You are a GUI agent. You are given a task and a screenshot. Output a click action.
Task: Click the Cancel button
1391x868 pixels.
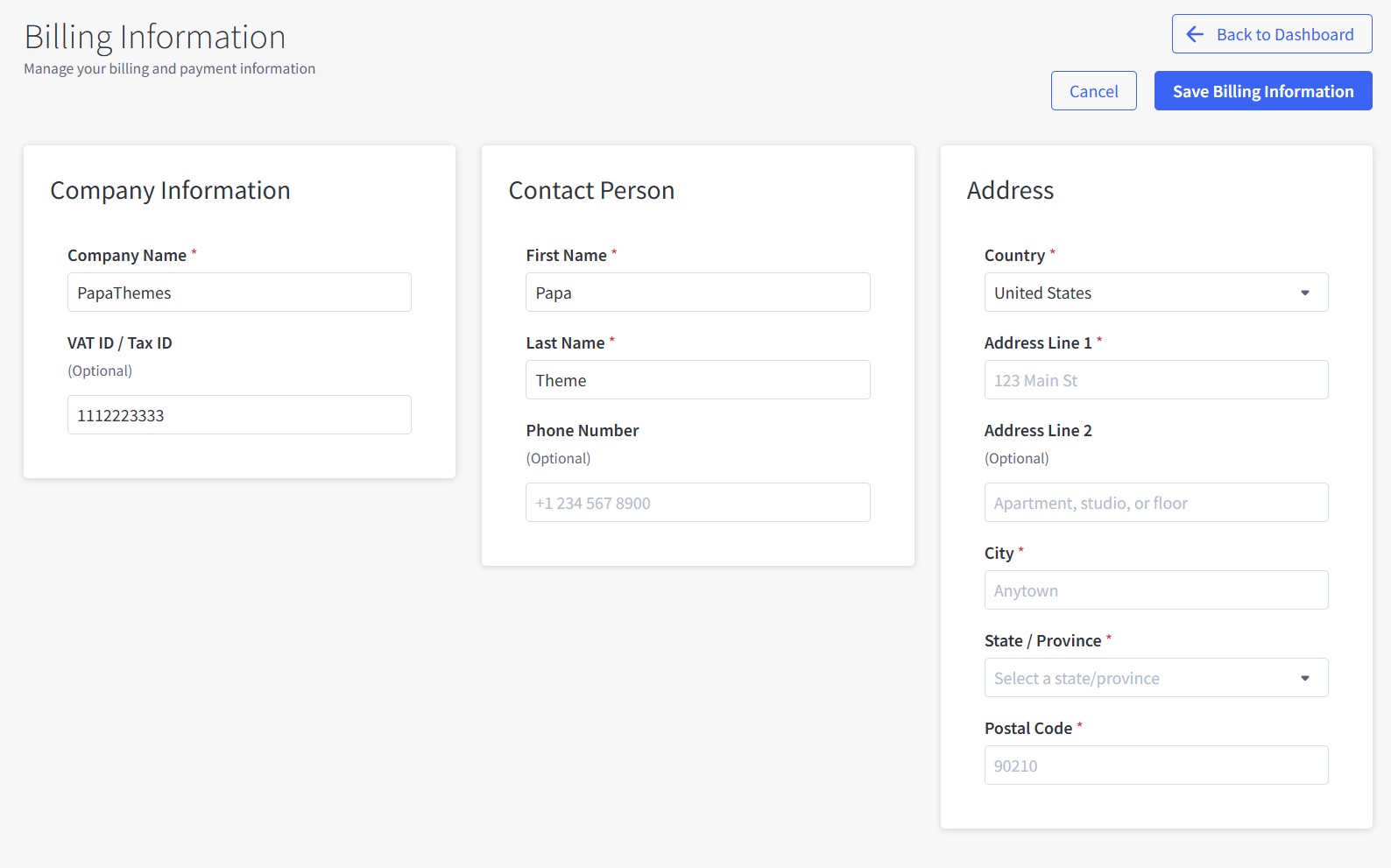(1094, 91)
